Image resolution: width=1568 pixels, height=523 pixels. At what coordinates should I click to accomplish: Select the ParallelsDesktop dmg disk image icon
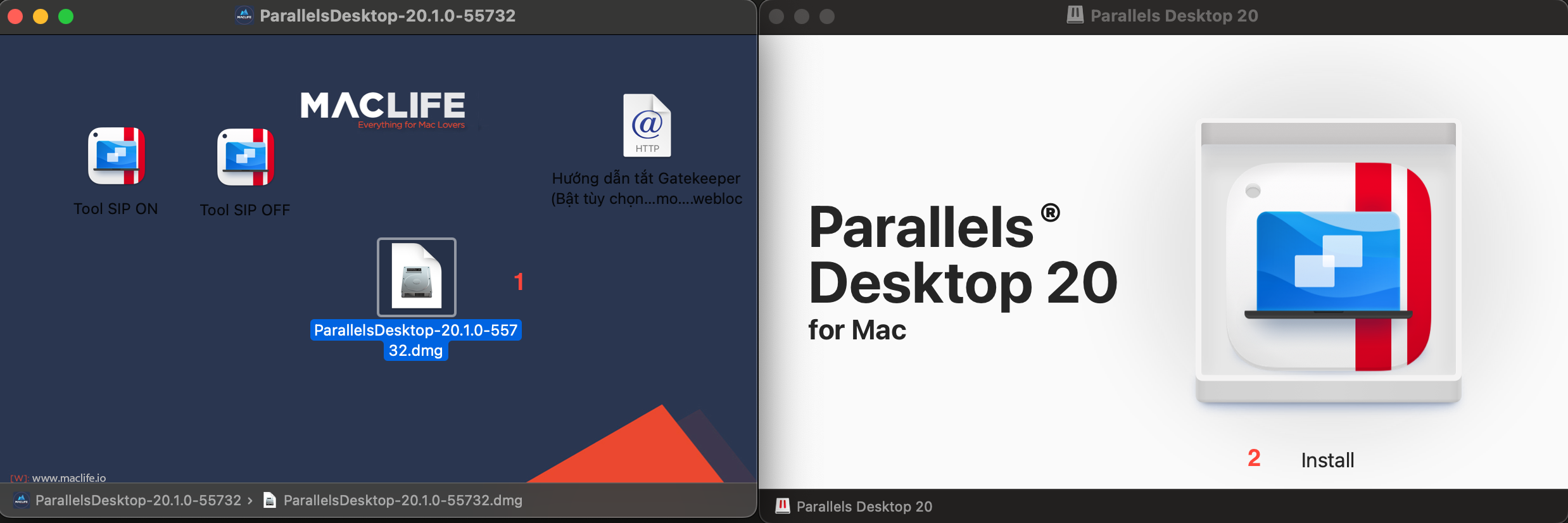coord(416,277)
